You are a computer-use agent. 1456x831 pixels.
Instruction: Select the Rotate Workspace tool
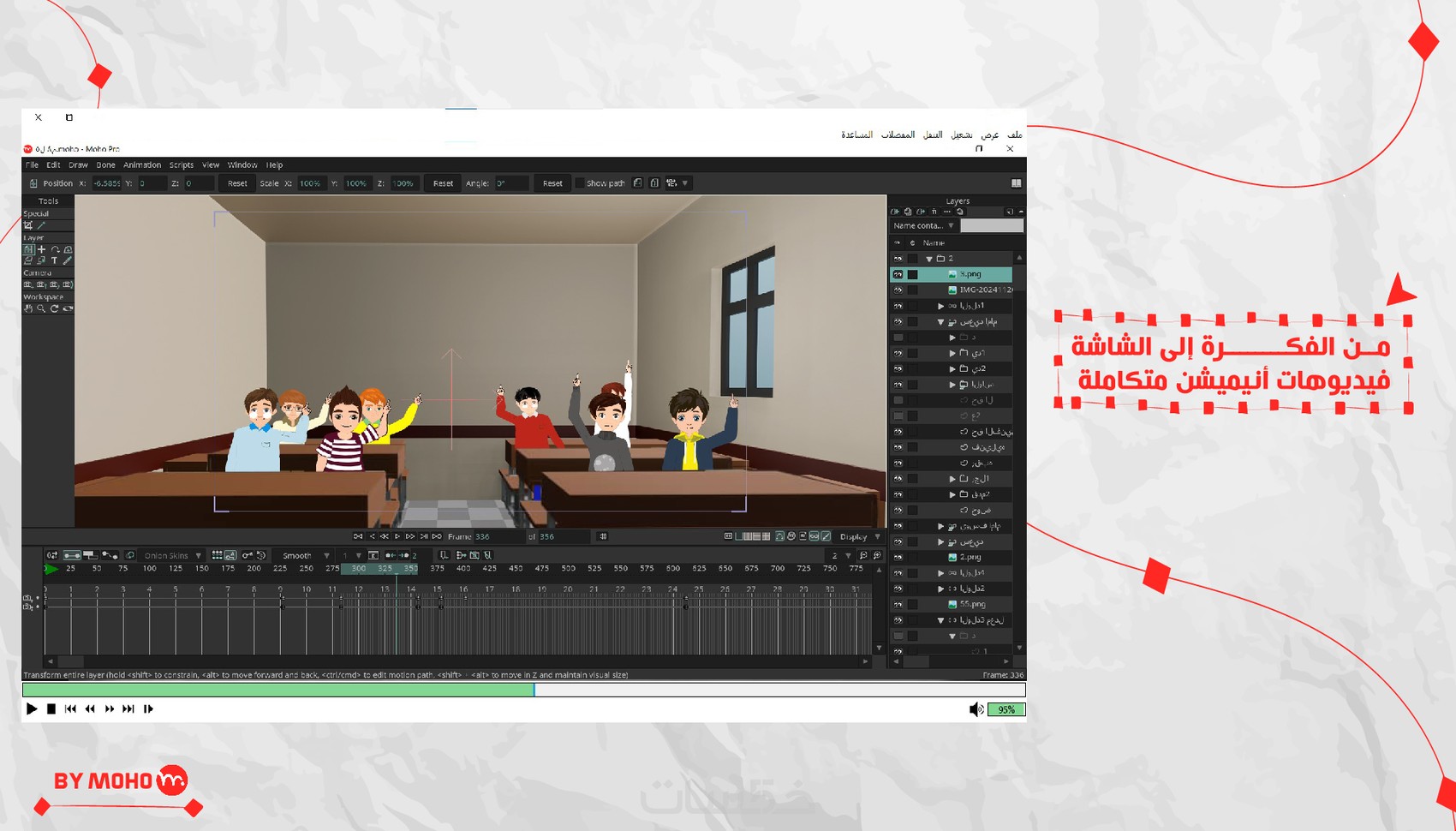(x=54, y=308)
